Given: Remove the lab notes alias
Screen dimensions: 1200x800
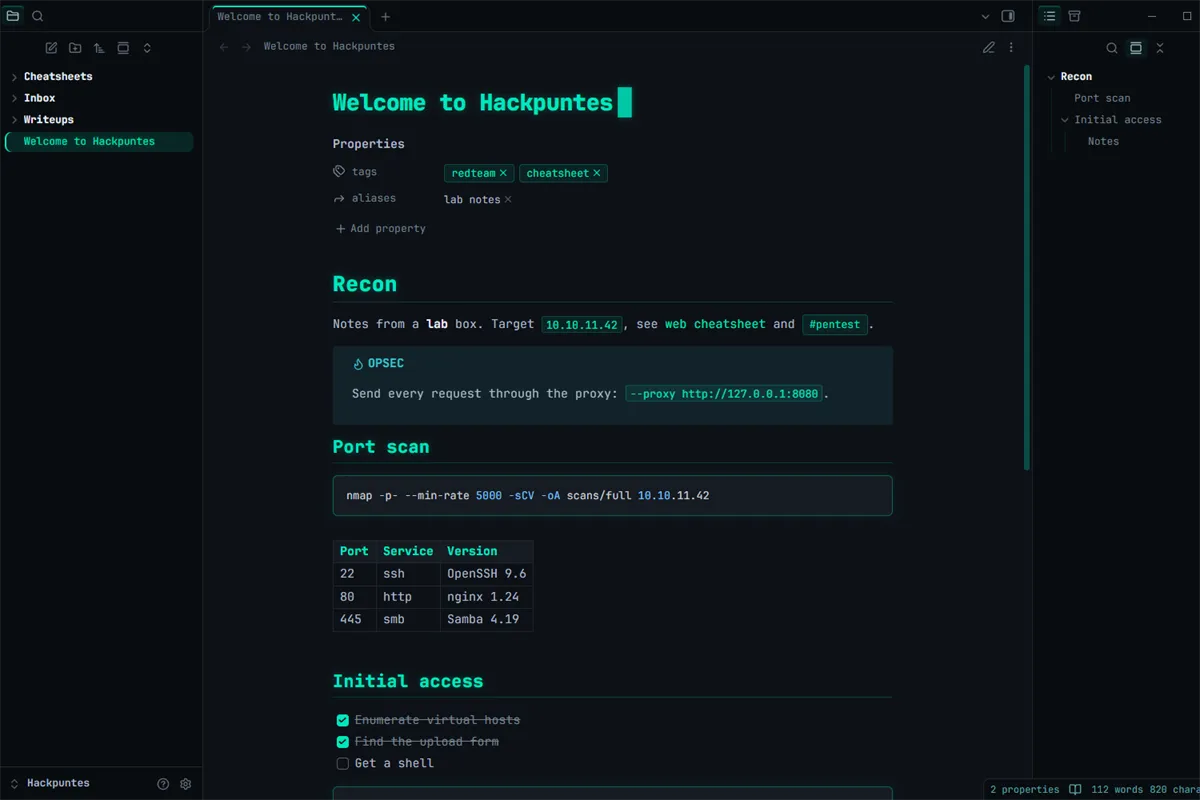Looking at the screenshot, I should (508, 199).
